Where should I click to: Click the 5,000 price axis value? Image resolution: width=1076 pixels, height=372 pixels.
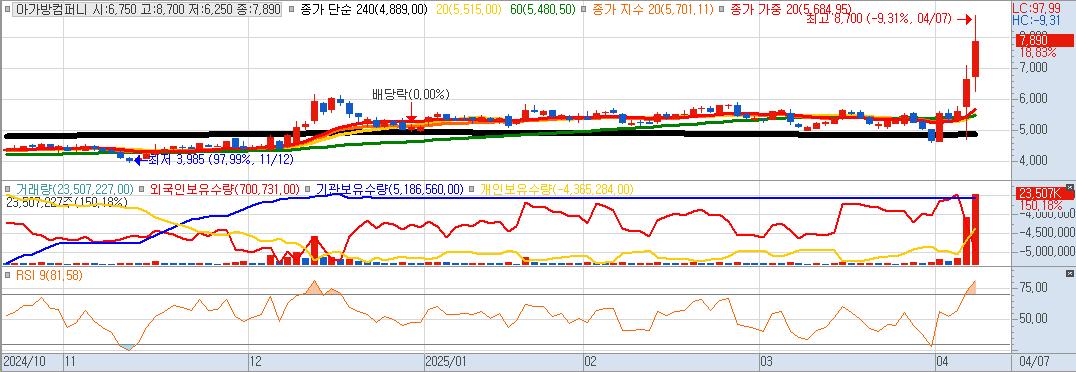click(1033, 129)
